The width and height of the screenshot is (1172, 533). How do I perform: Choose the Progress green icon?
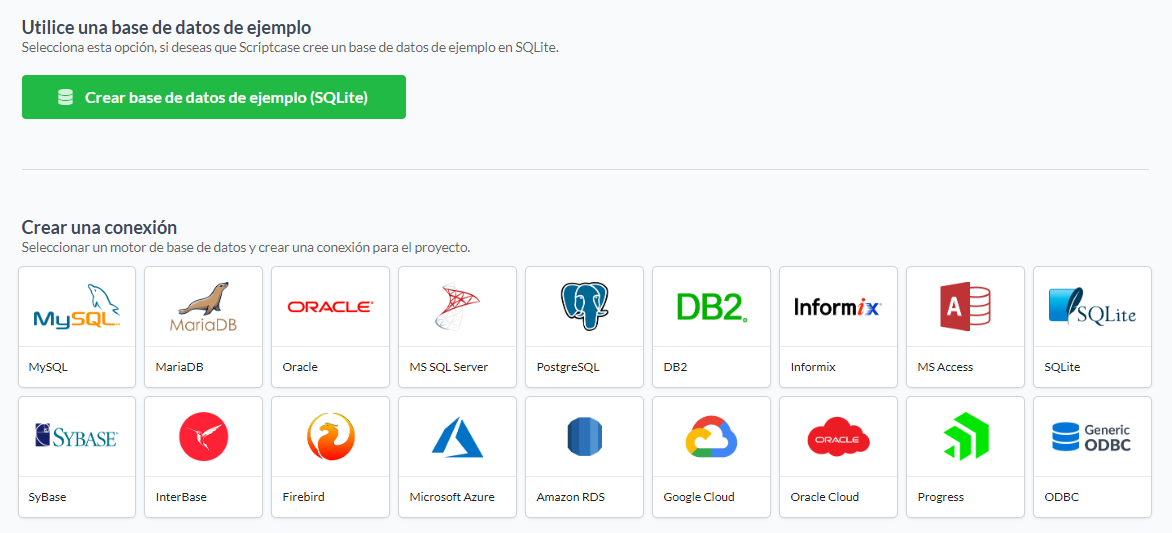[x=965, y=437]
